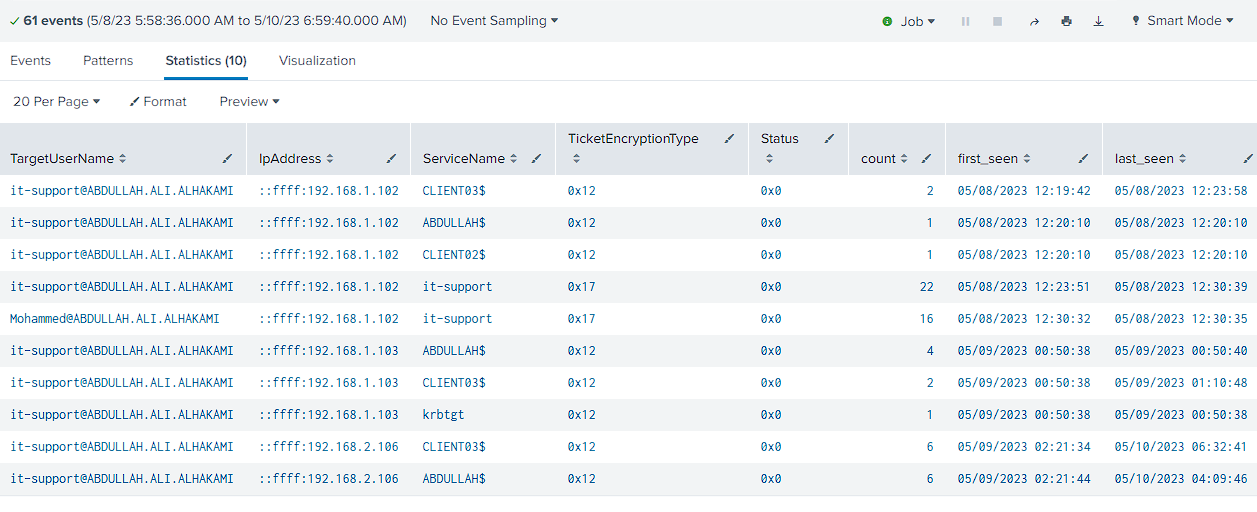1257x512 pixels.
Task: Switch to the Visualization tab
Action: point(317,61)
